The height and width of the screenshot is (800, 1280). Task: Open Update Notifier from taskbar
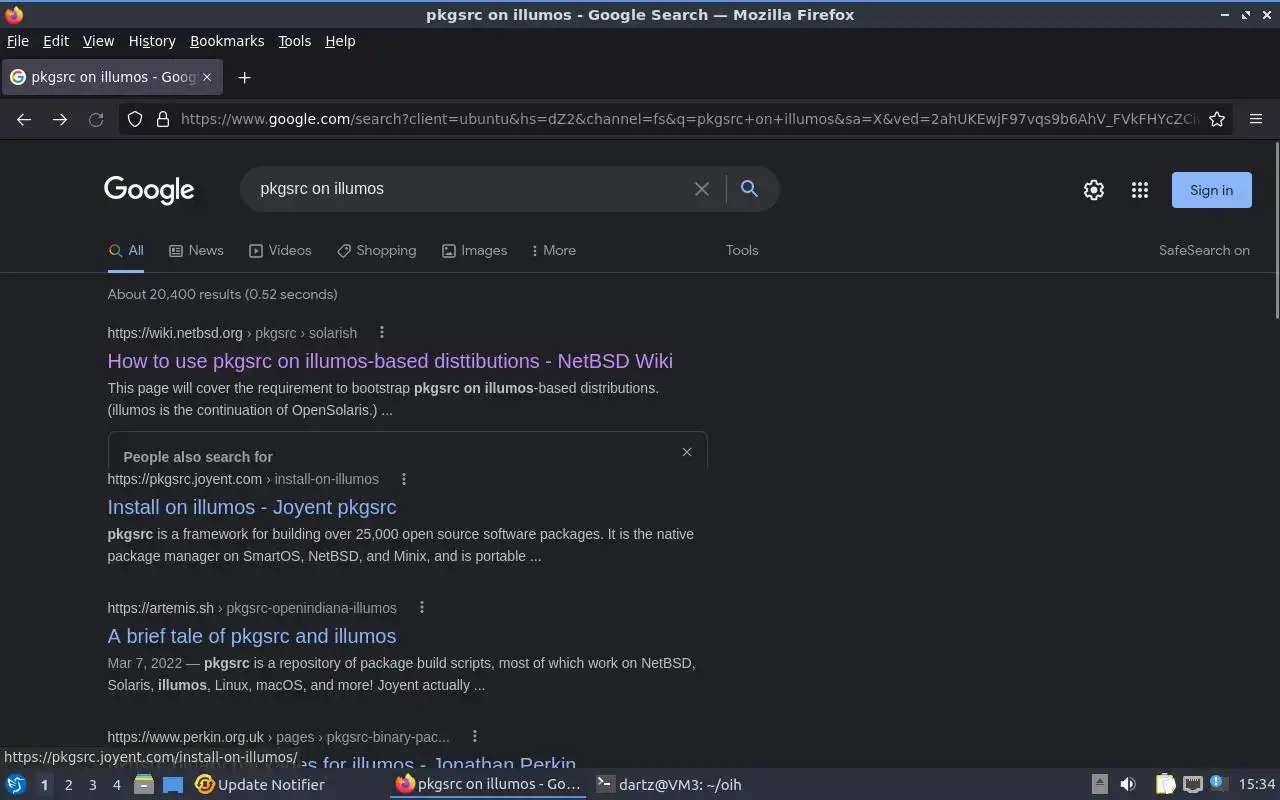click(x=260, y=784)
